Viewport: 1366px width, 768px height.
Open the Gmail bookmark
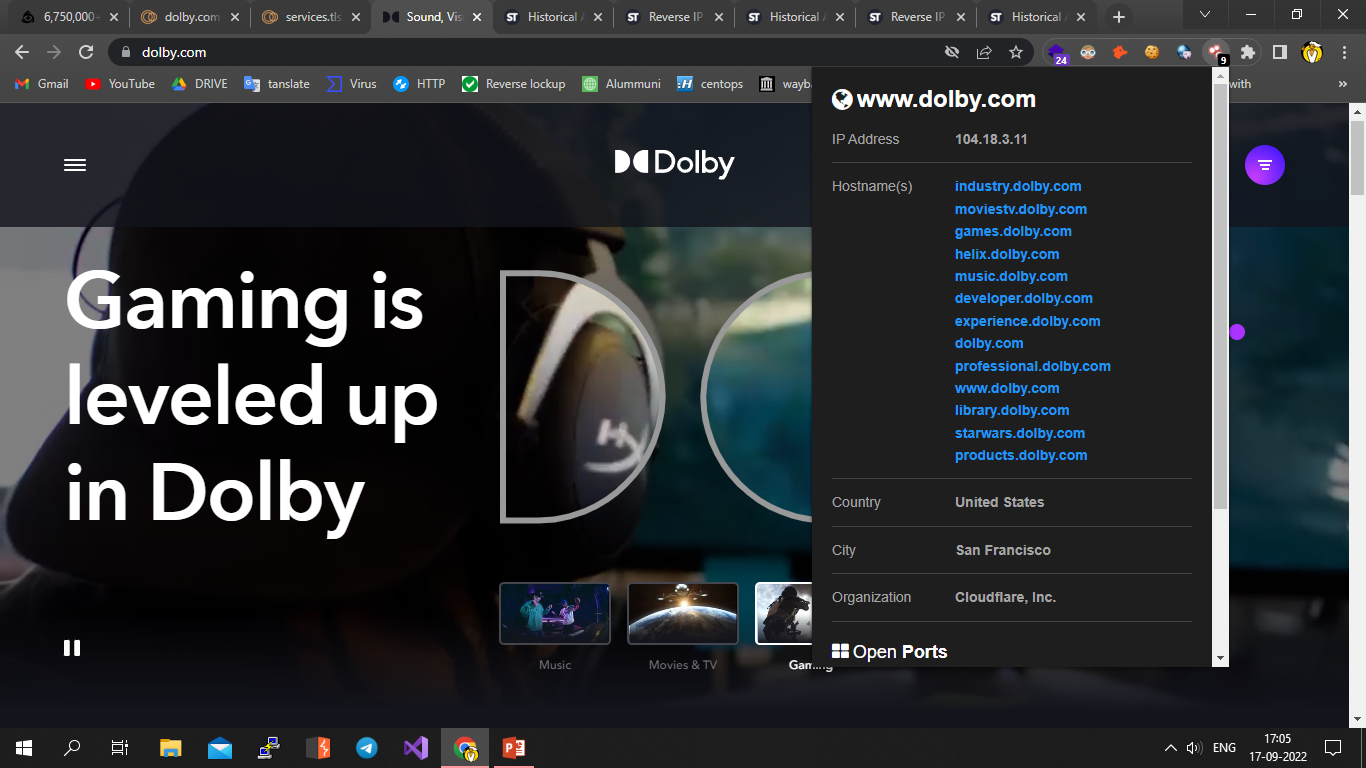[x=41, y=84]
